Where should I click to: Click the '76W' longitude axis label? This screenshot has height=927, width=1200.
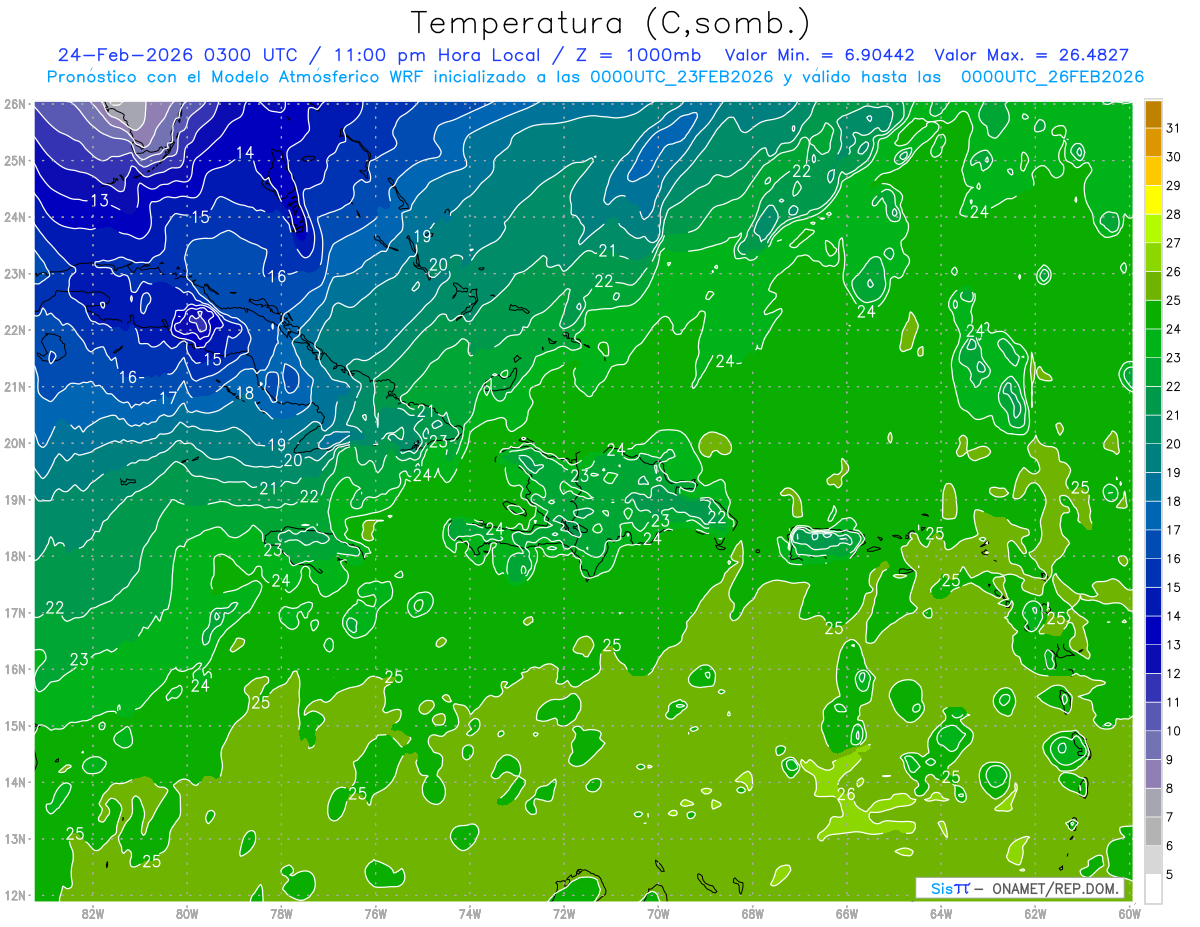pyautogui.click(x=375, y=914)
